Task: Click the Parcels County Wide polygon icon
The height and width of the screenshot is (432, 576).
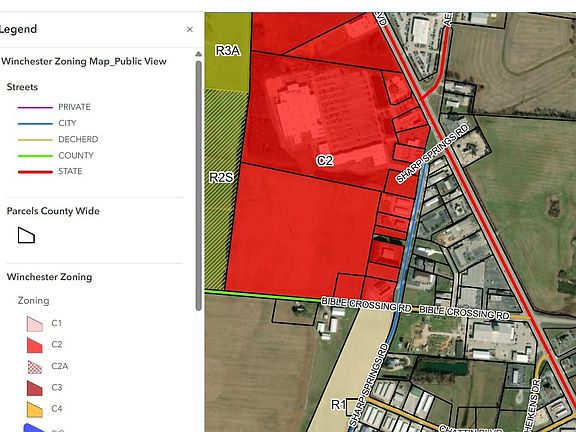Action: 26,235
